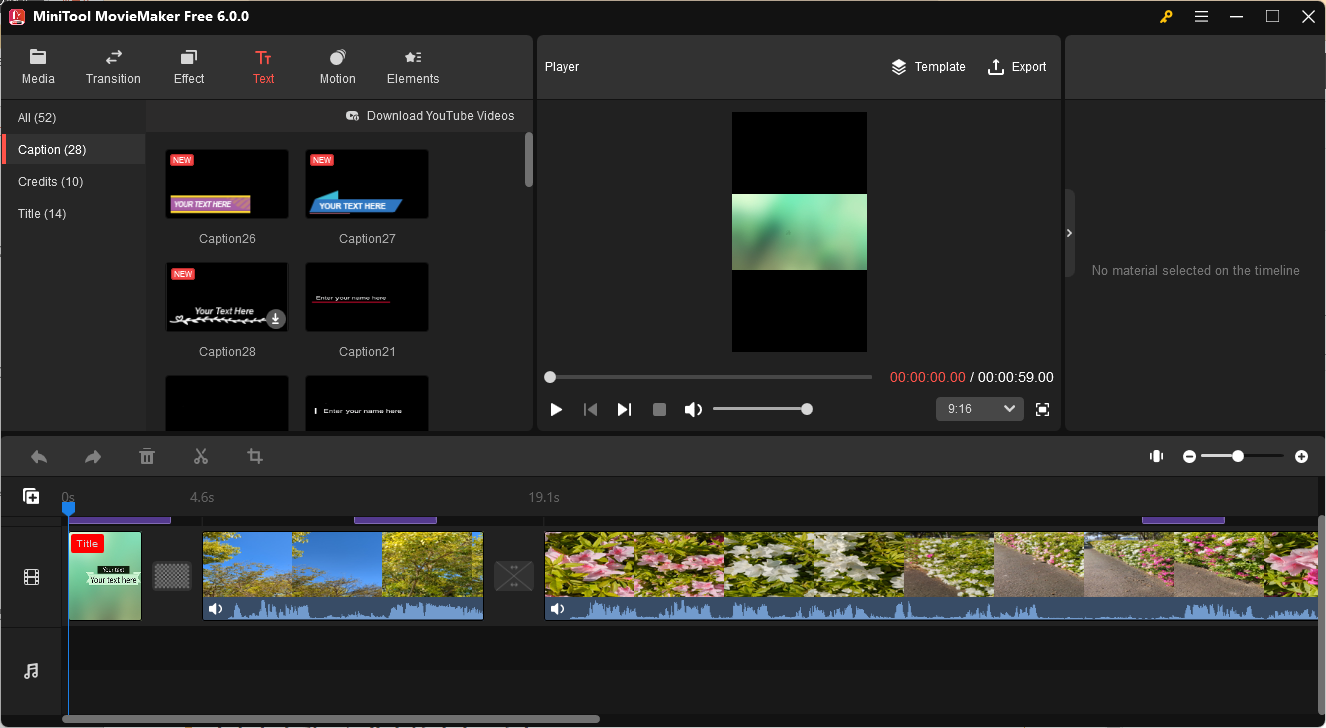Click the undo arrow icon
This screenshot has height=728, width=1326.
[x=39, y=457]
